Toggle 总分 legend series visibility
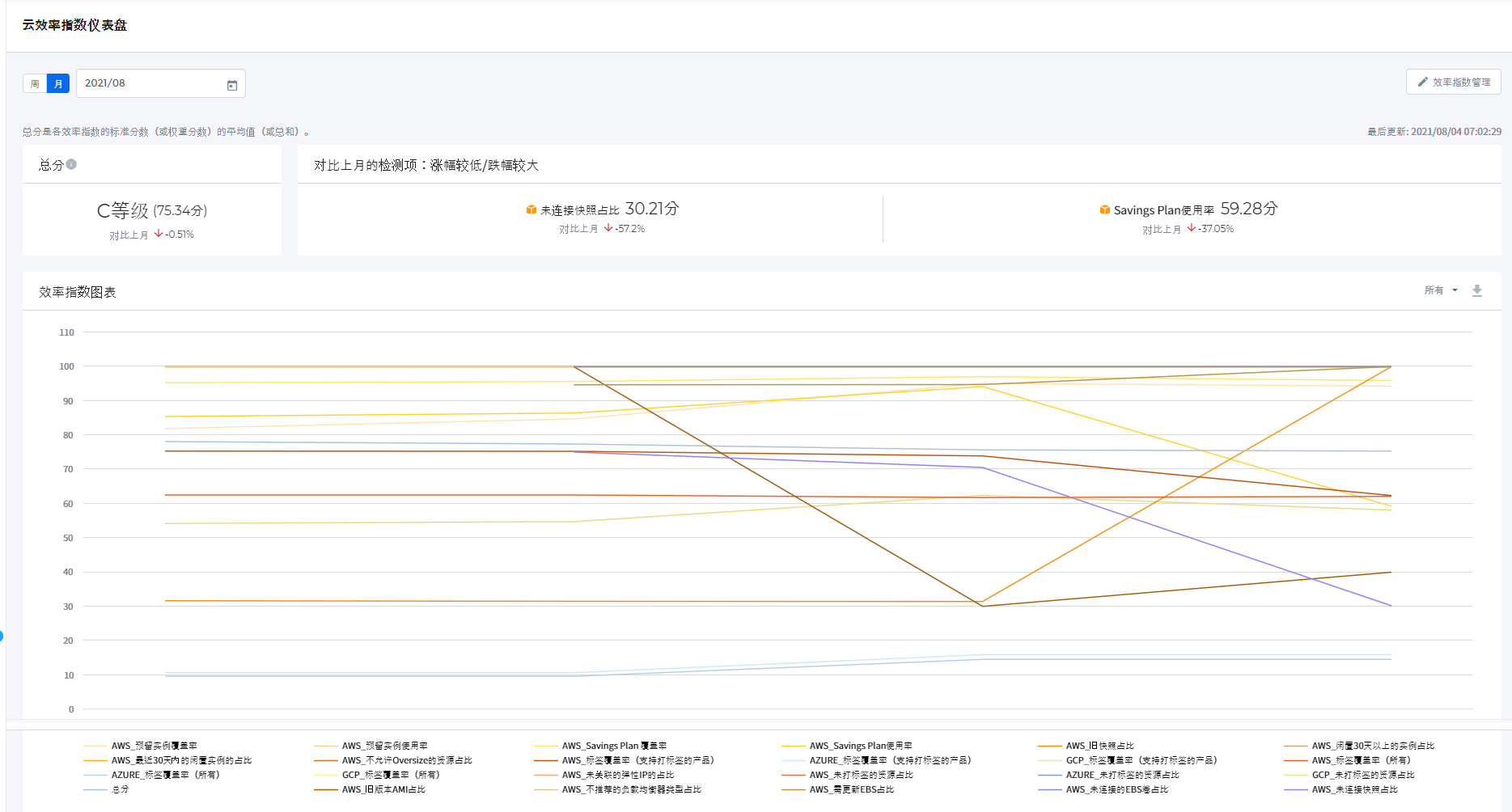Image resolution: width=1512 pixels, height=812 pixels. pos(120,789)
